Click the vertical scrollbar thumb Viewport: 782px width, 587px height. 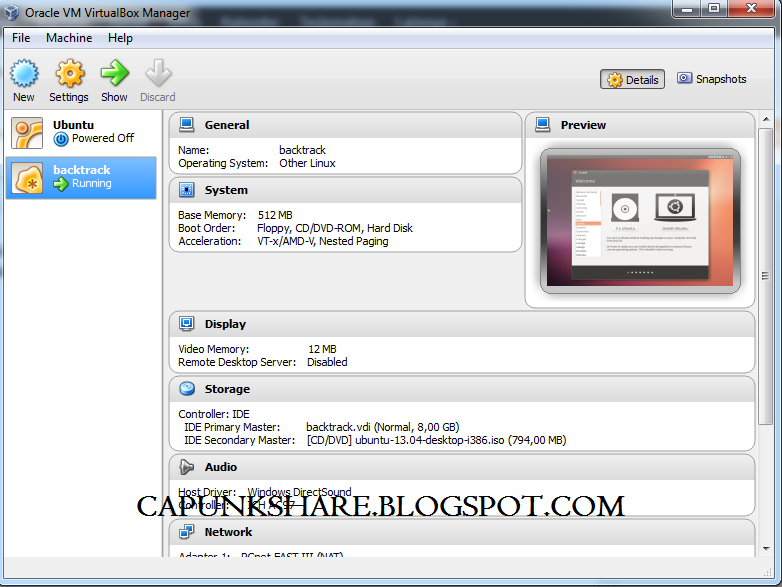click(x=765, y=276)
